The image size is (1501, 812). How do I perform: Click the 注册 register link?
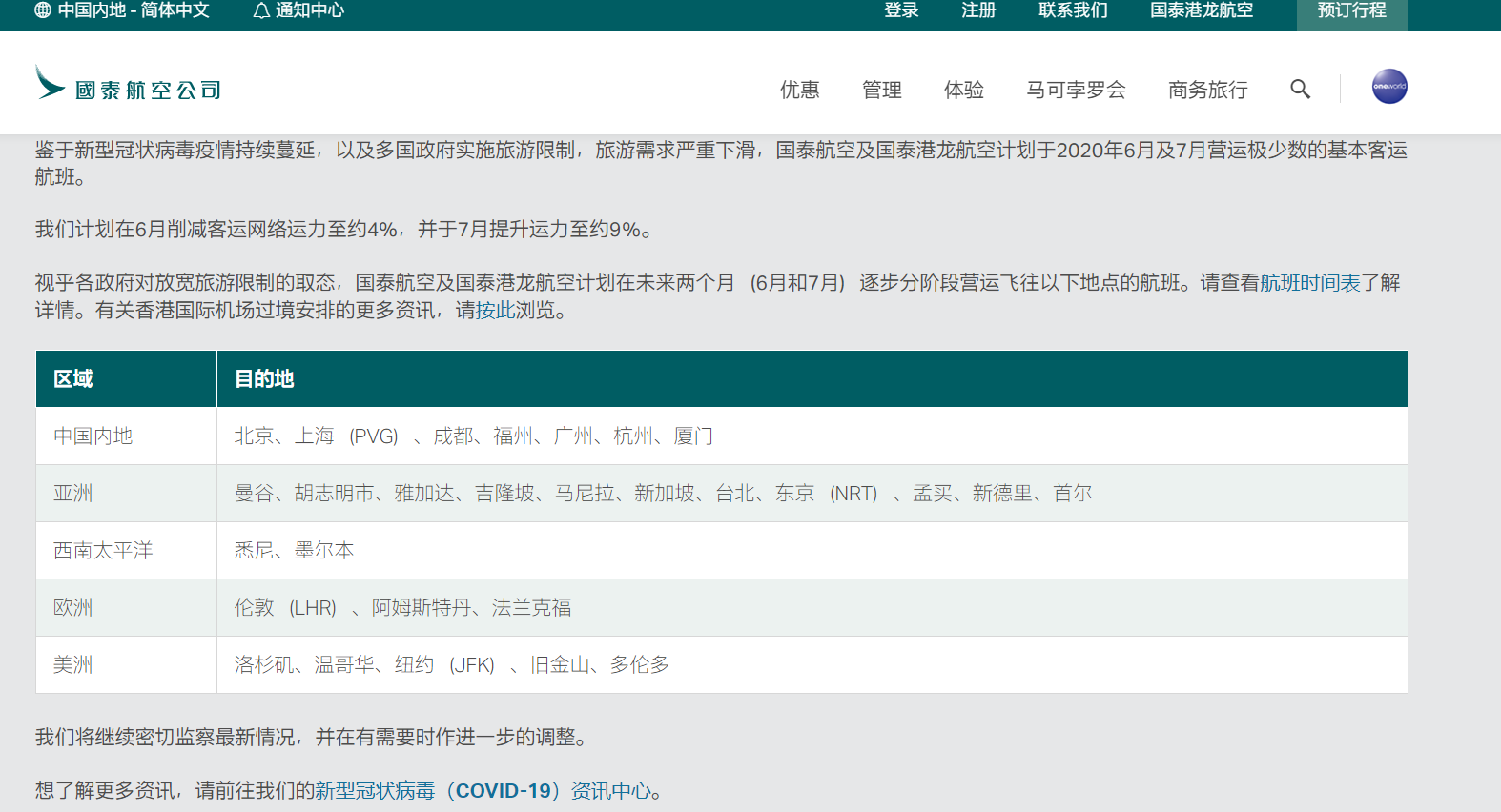(978, 10)
